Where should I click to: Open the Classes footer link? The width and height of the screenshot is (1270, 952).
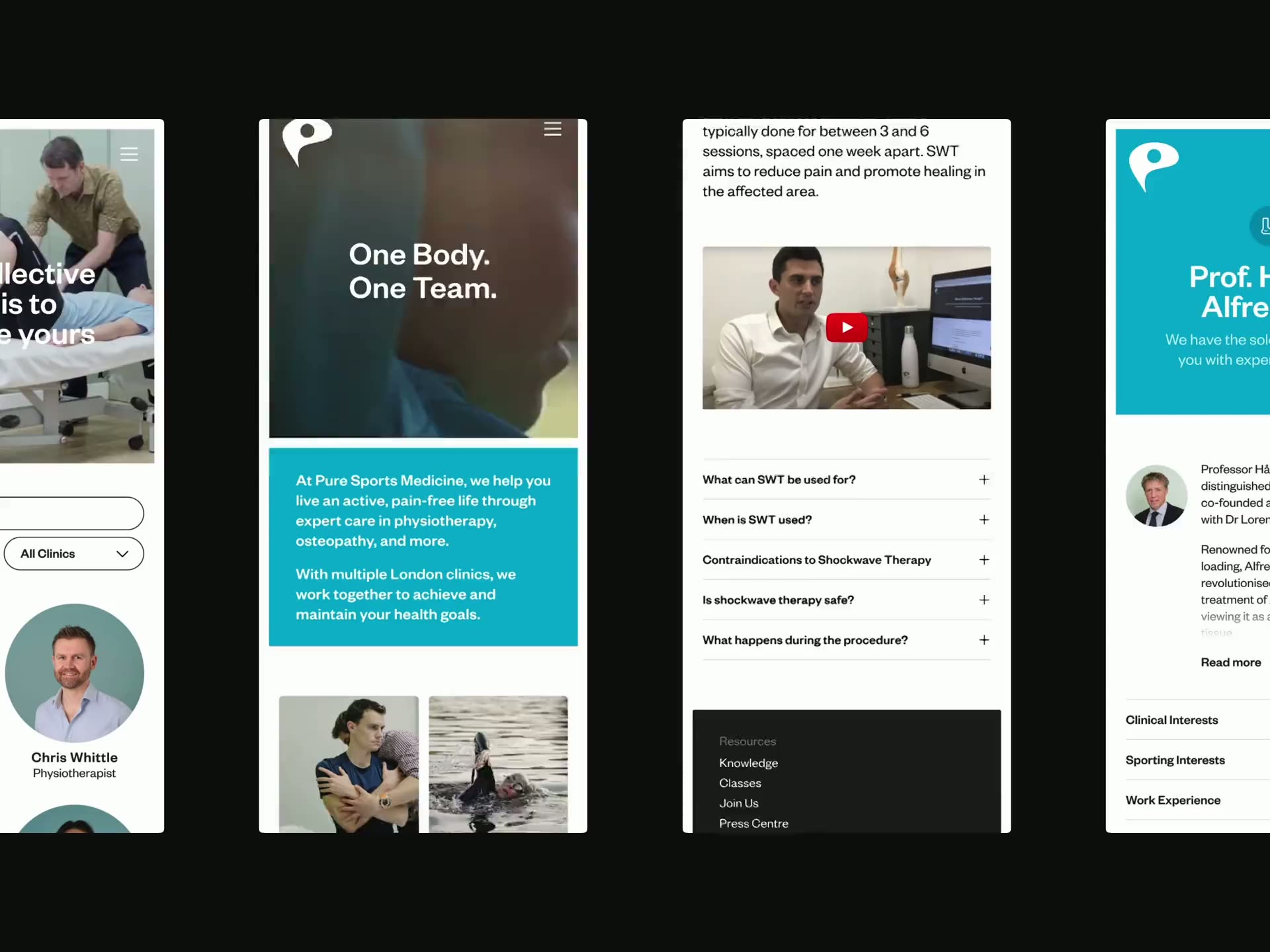pyautogui.click(x=740, y=783)
